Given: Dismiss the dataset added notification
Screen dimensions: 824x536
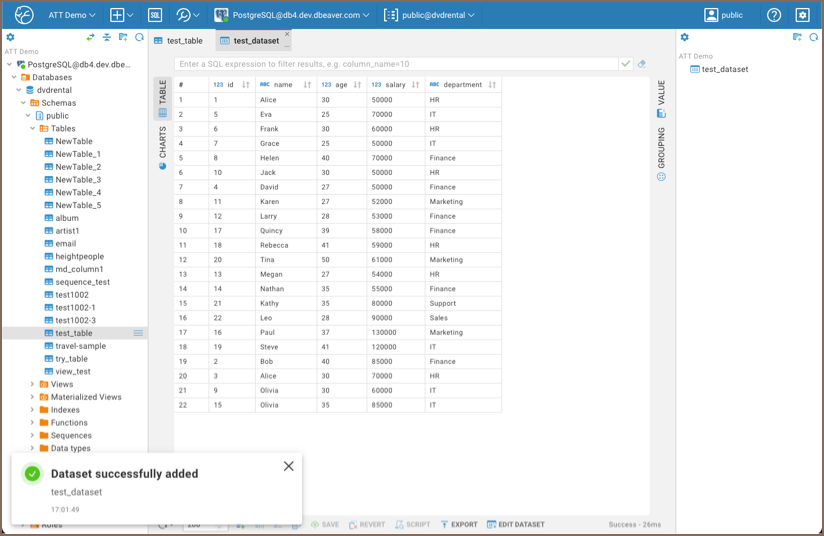Looking at the screenshot, I should click(x=288, y=466).
